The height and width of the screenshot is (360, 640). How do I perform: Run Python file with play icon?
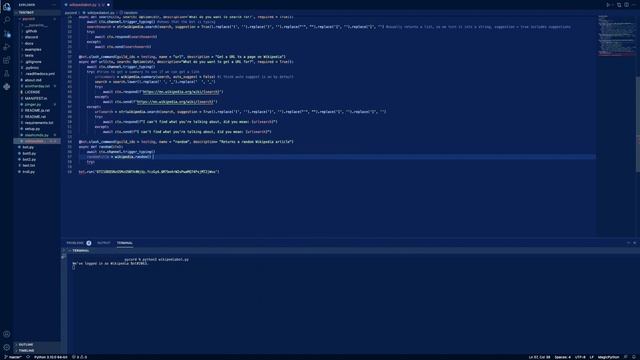608,5
